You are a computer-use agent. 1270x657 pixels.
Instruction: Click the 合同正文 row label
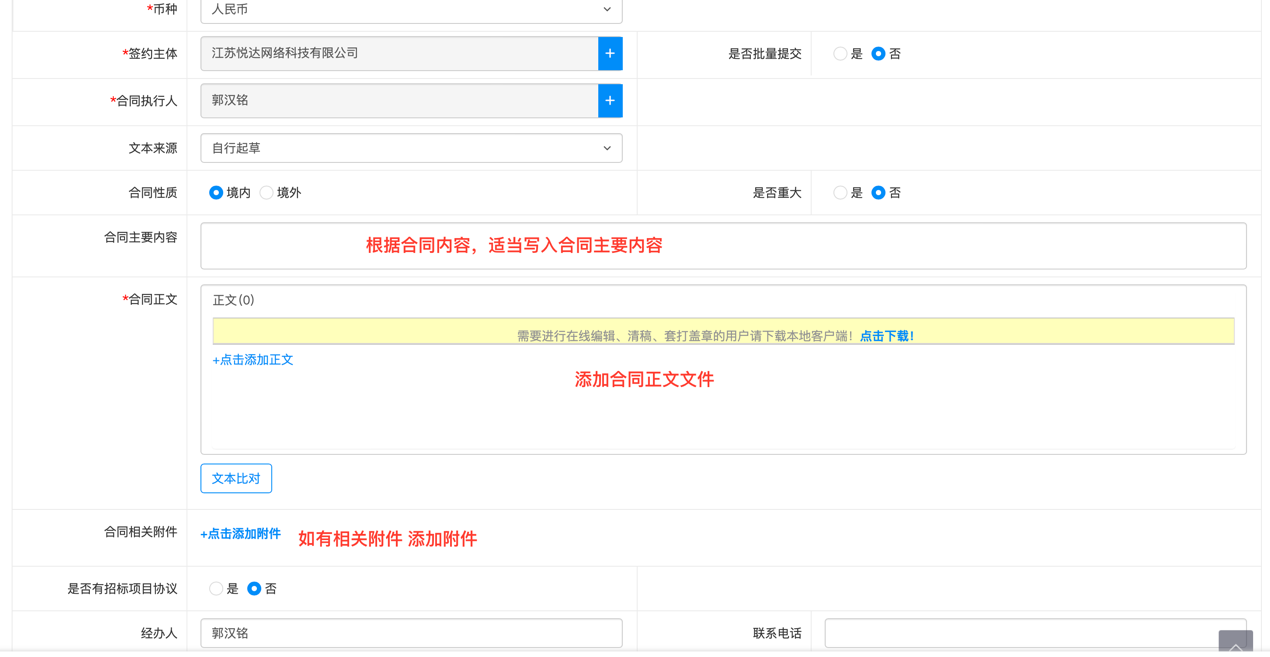tap(149, 299)
